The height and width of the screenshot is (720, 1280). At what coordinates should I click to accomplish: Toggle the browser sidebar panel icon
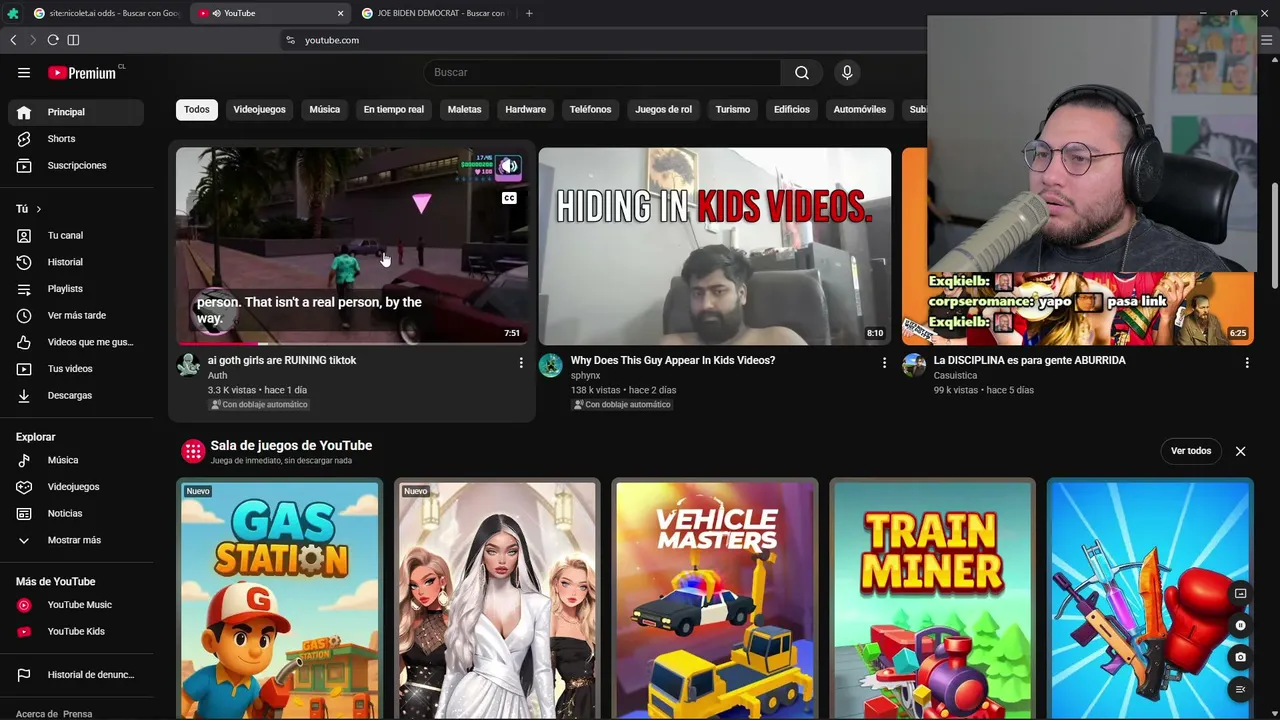(73, 40)
